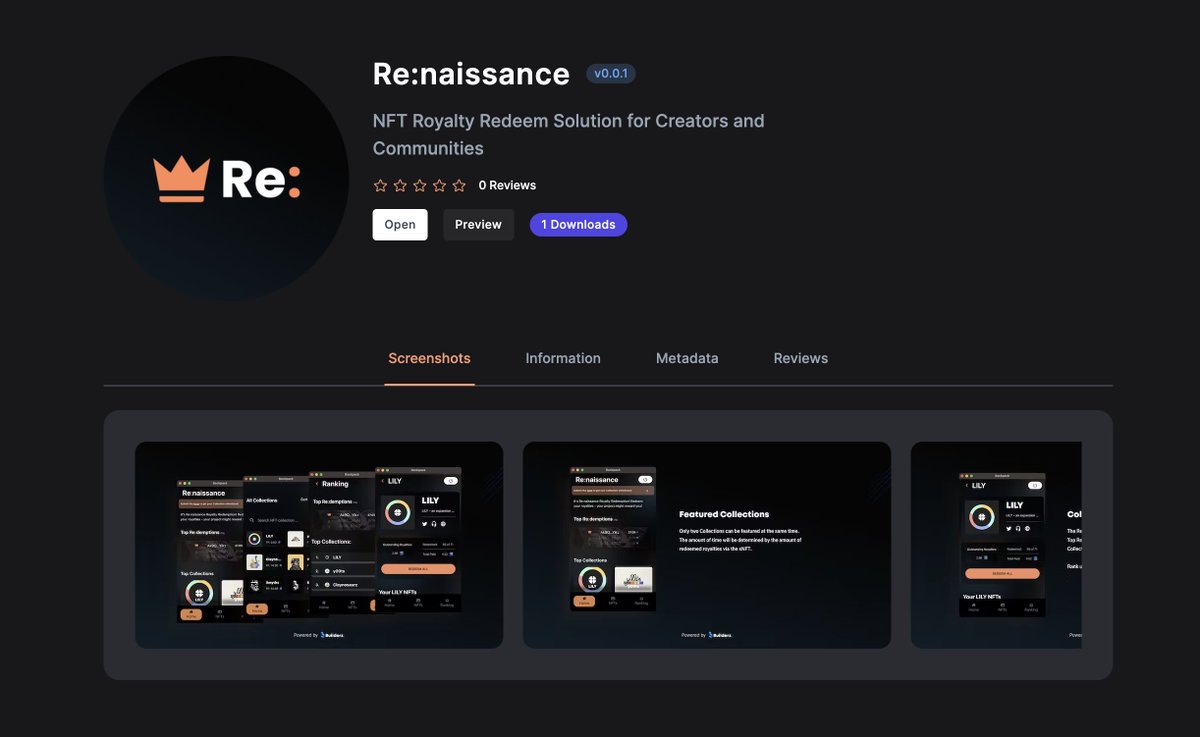
Task: Click the NFT Royalty Redeem Solution description
Action: [x=569, y=134]
